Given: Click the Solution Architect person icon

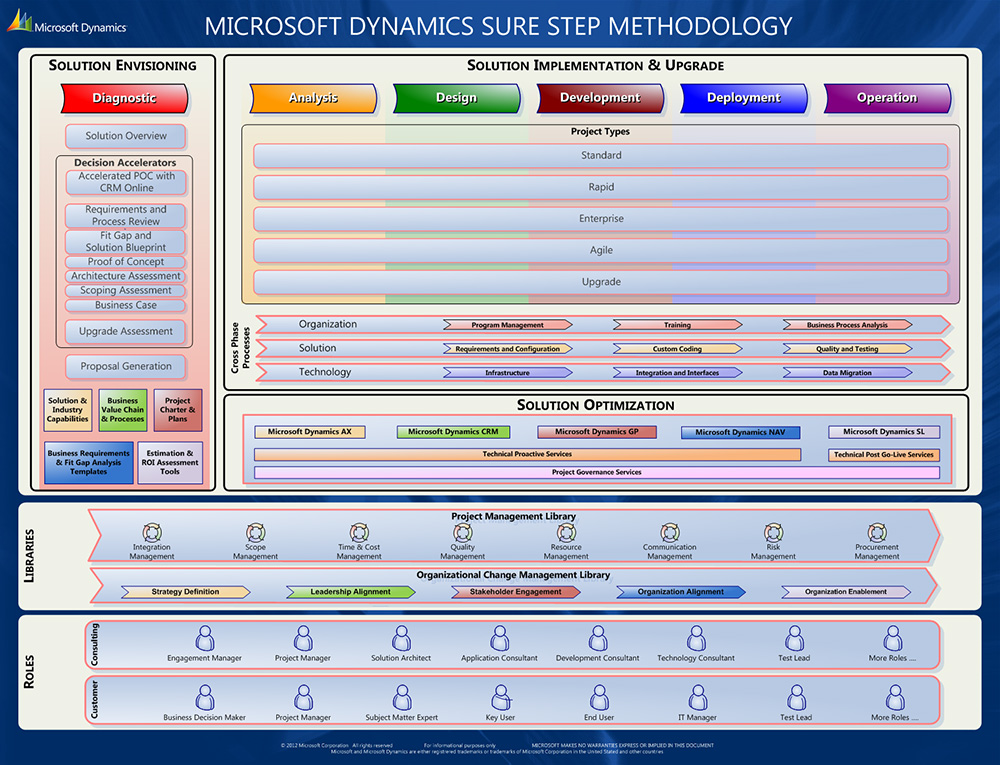Looking at the screenshot, I should click(x=401, y=638).
